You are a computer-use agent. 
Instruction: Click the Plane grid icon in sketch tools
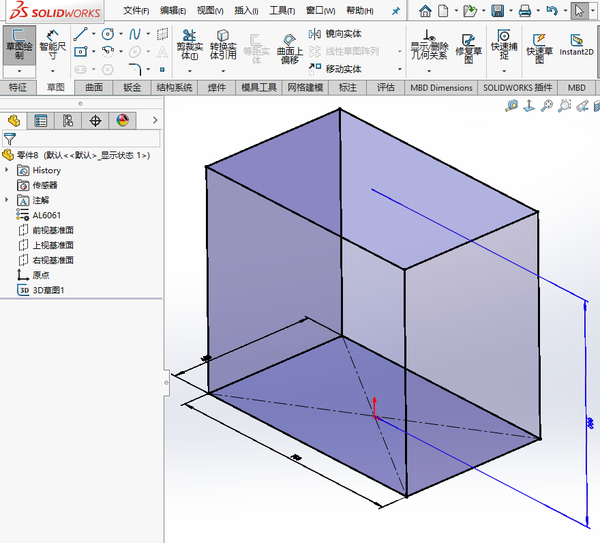tap(162, 34)
